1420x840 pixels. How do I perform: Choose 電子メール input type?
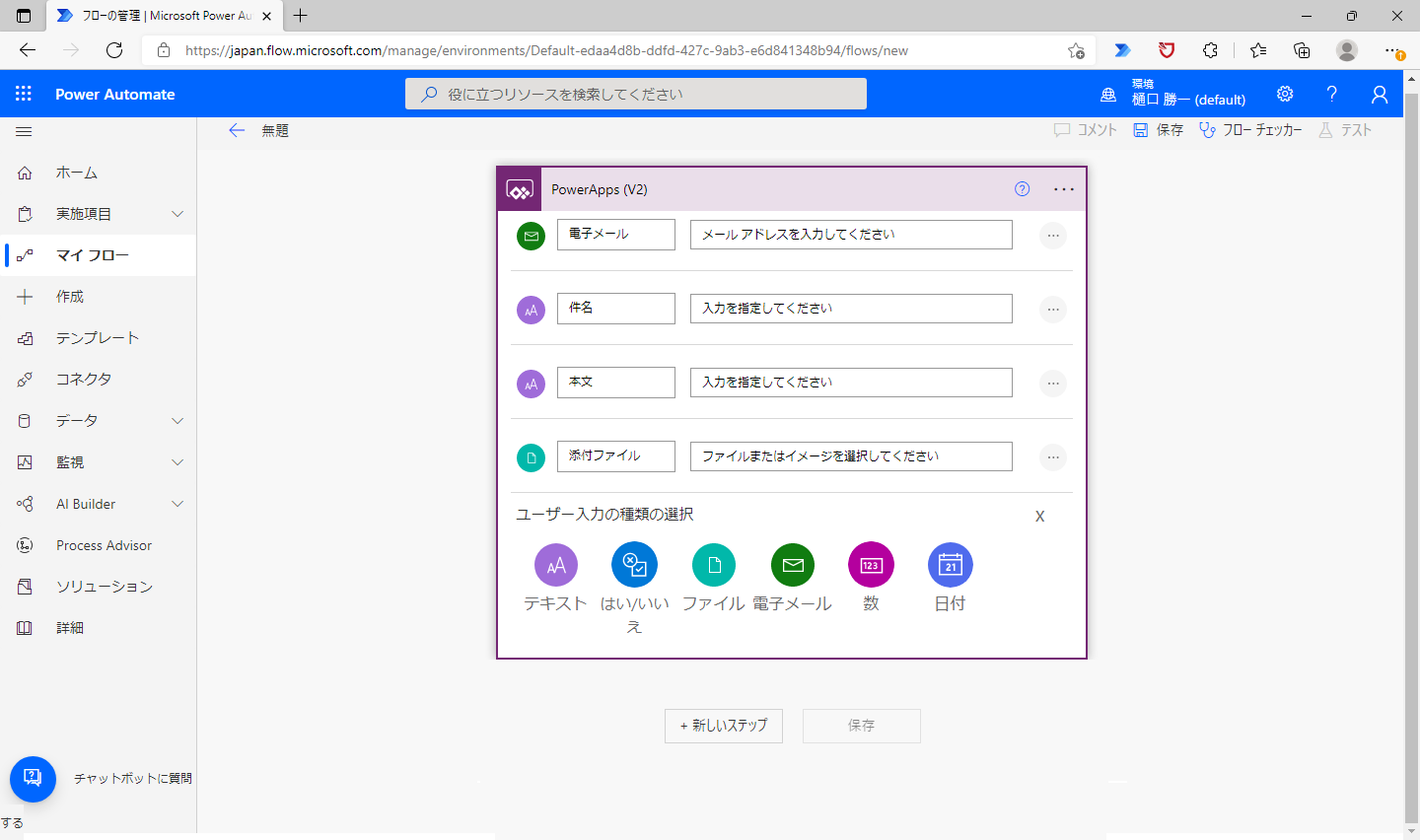coord(793,565)
